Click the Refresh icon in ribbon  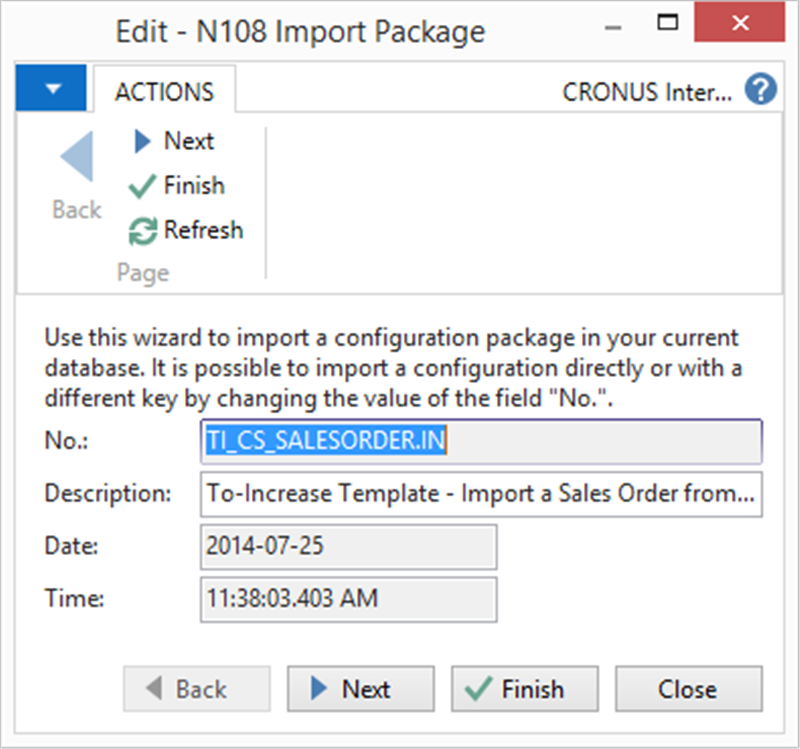point(142,231)
